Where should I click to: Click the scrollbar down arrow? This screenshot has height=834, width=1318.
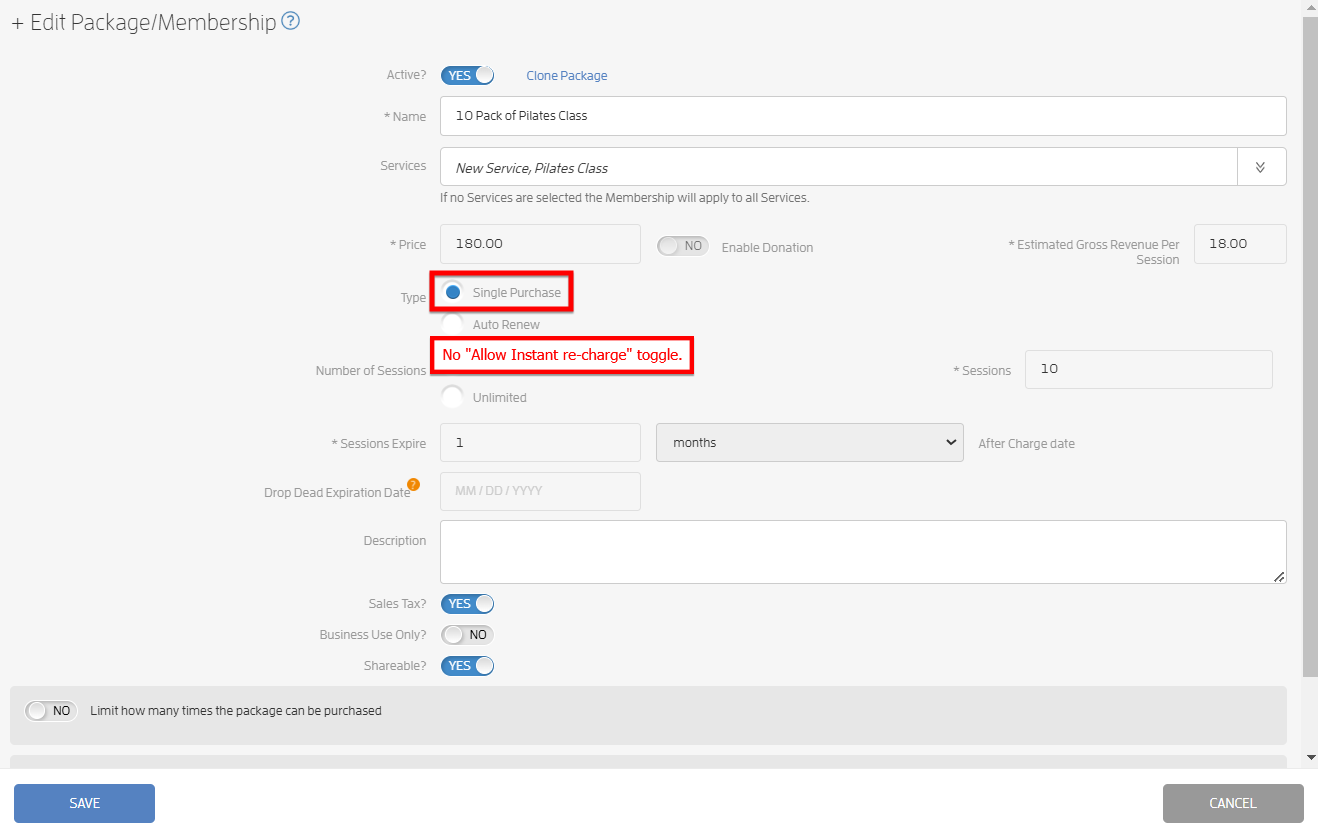coord(1310,758)
